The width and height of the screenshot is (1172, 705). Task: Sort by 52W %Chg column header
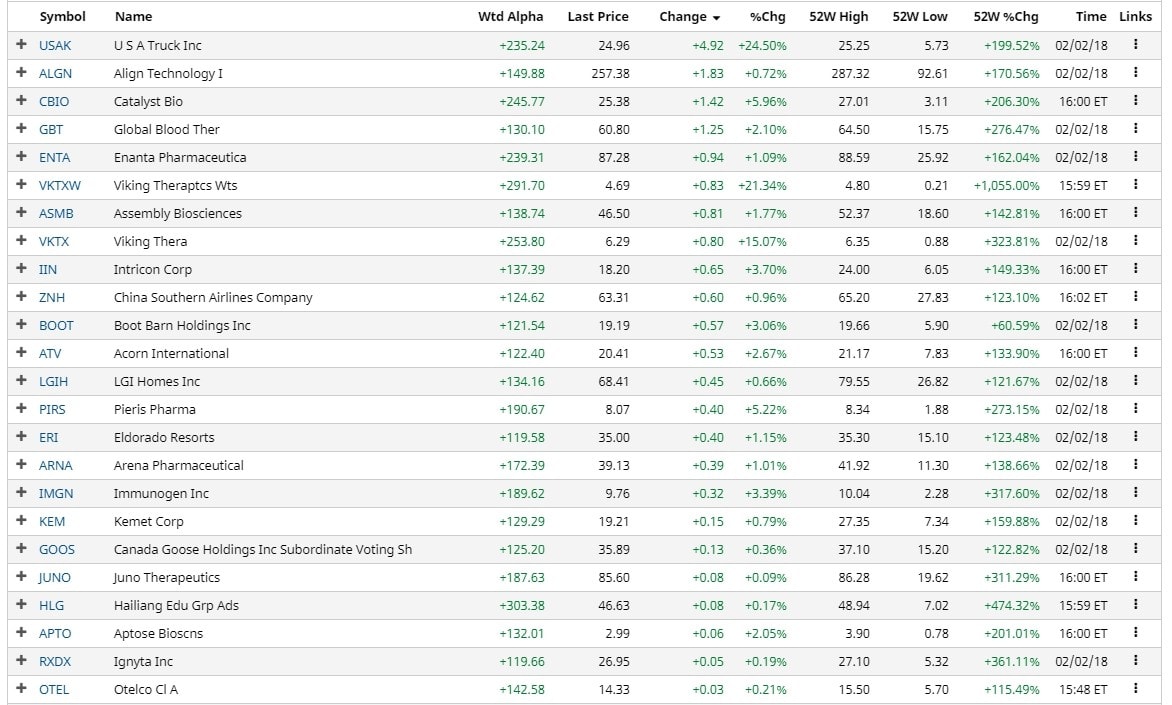tap(1005, 17)
